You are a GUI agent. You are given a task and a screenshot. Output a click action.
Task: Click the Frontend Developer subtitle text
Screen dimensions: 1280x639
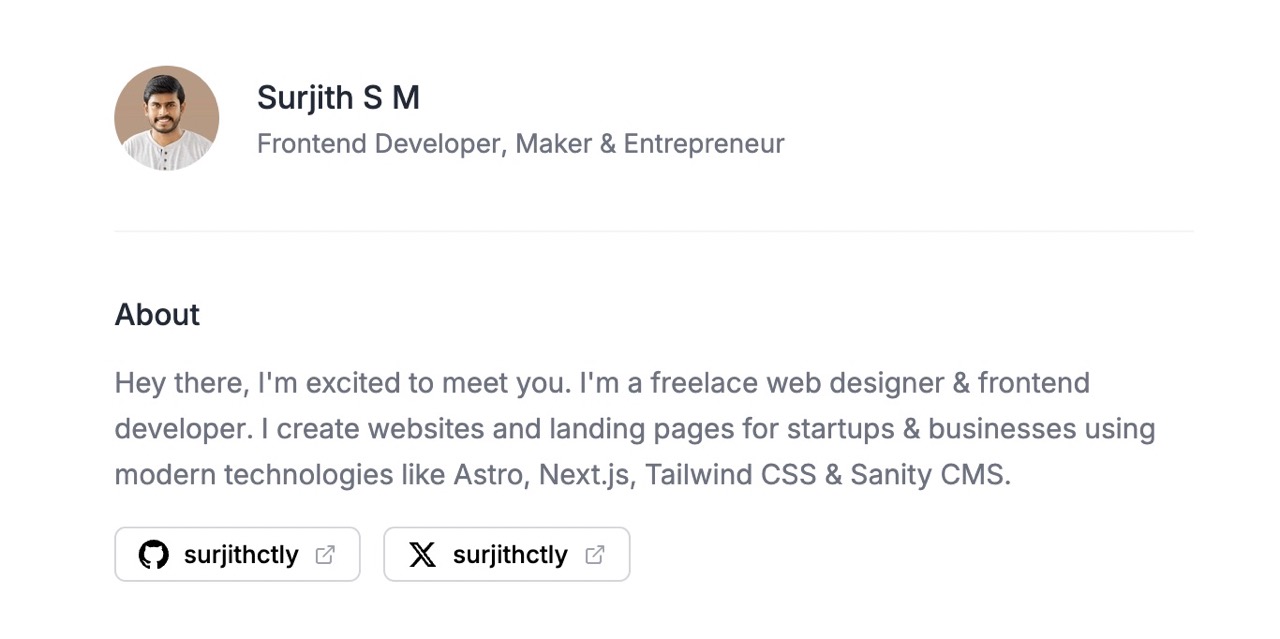520,143
